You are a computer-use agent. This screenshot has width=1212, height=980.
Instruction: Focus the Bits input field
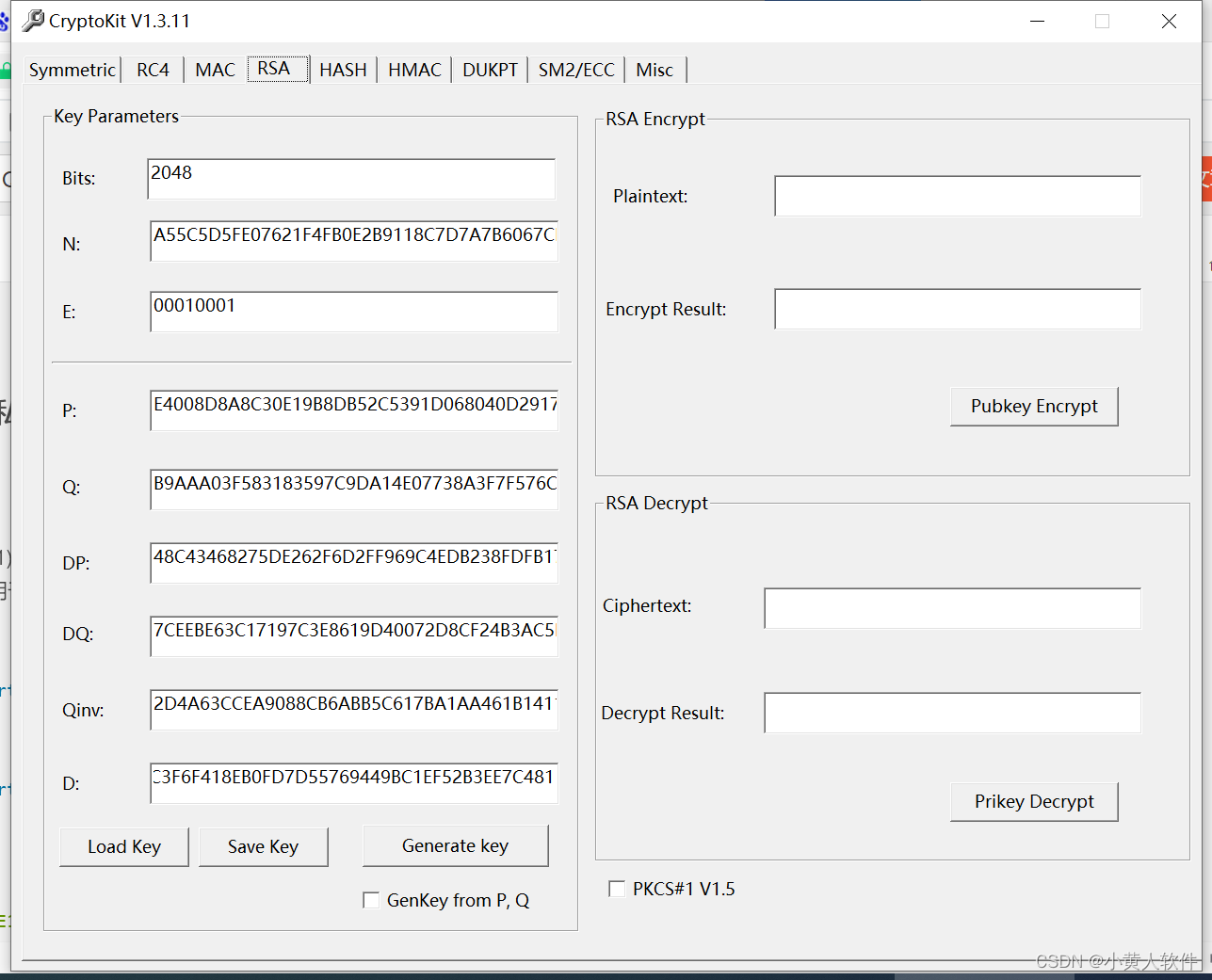click(x=351, y=179)
